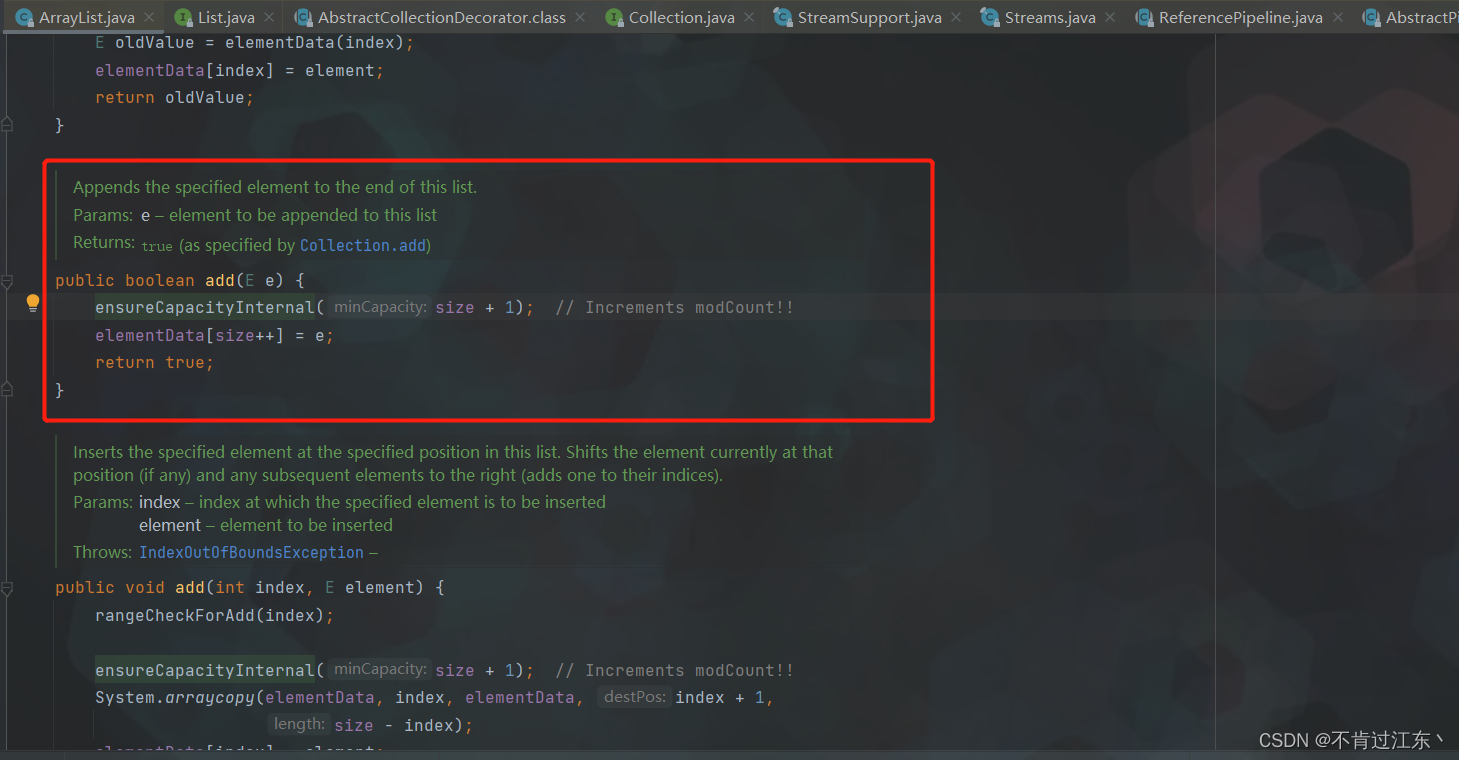The width and height of the screenshot is (1459, 760).
Task: Click the first ensureCapacityInternal call in add(E e)
Action: 205,308
